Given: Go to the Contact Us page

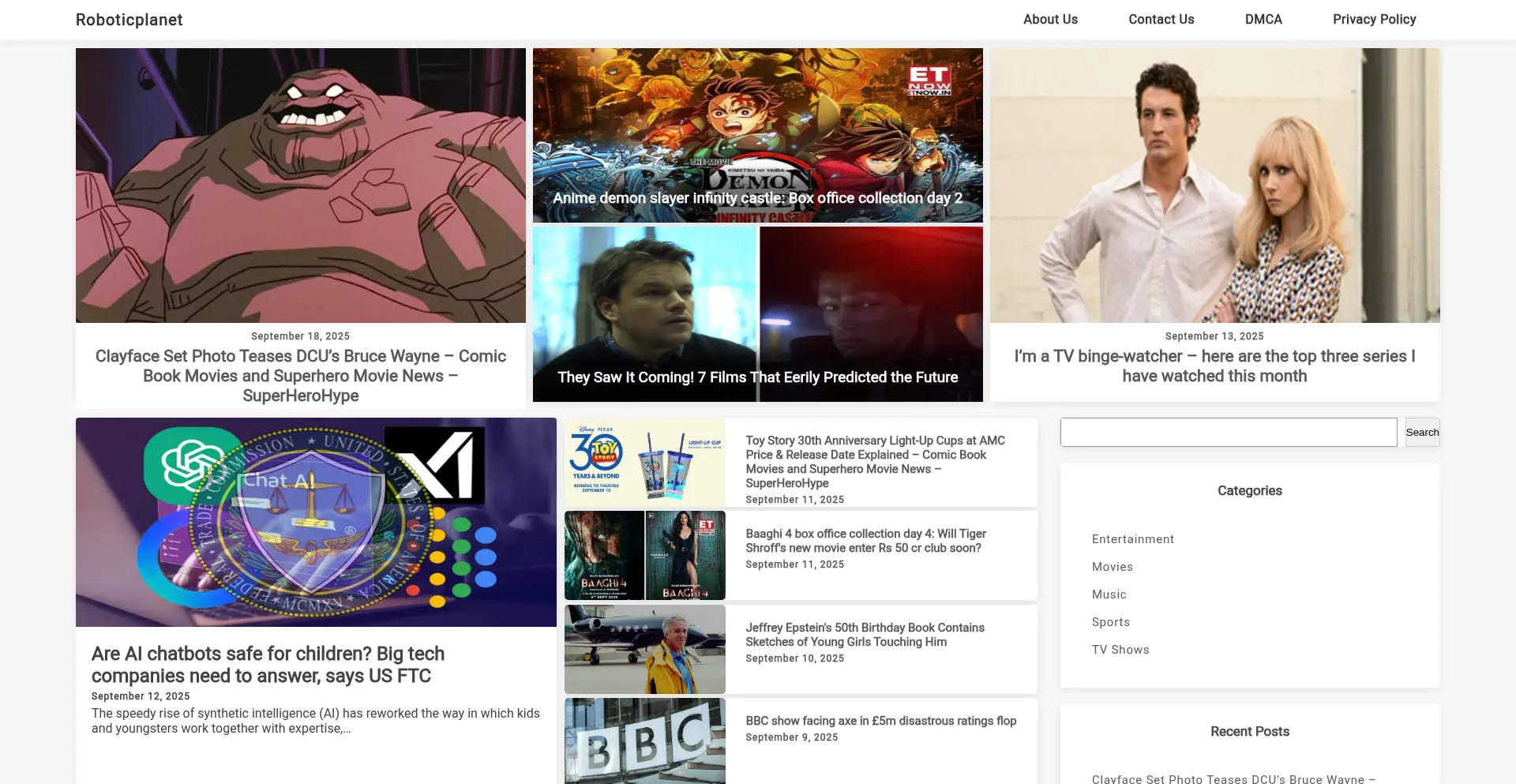Looking at the screenshot, I should (x=1161, y=20).
